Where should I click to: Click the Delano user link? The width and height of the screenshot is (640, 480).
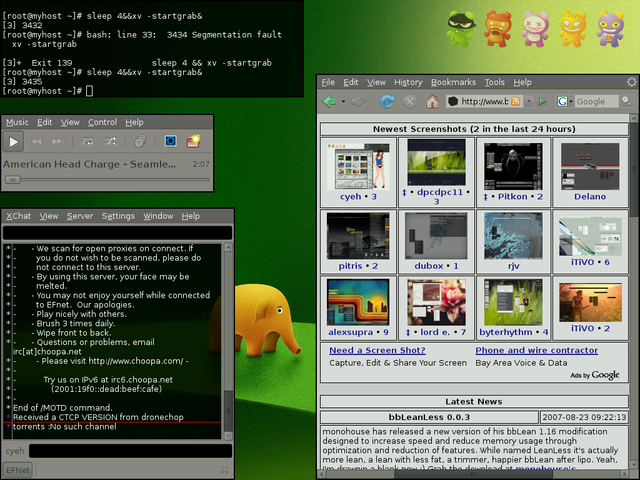(x=590, y=197)
